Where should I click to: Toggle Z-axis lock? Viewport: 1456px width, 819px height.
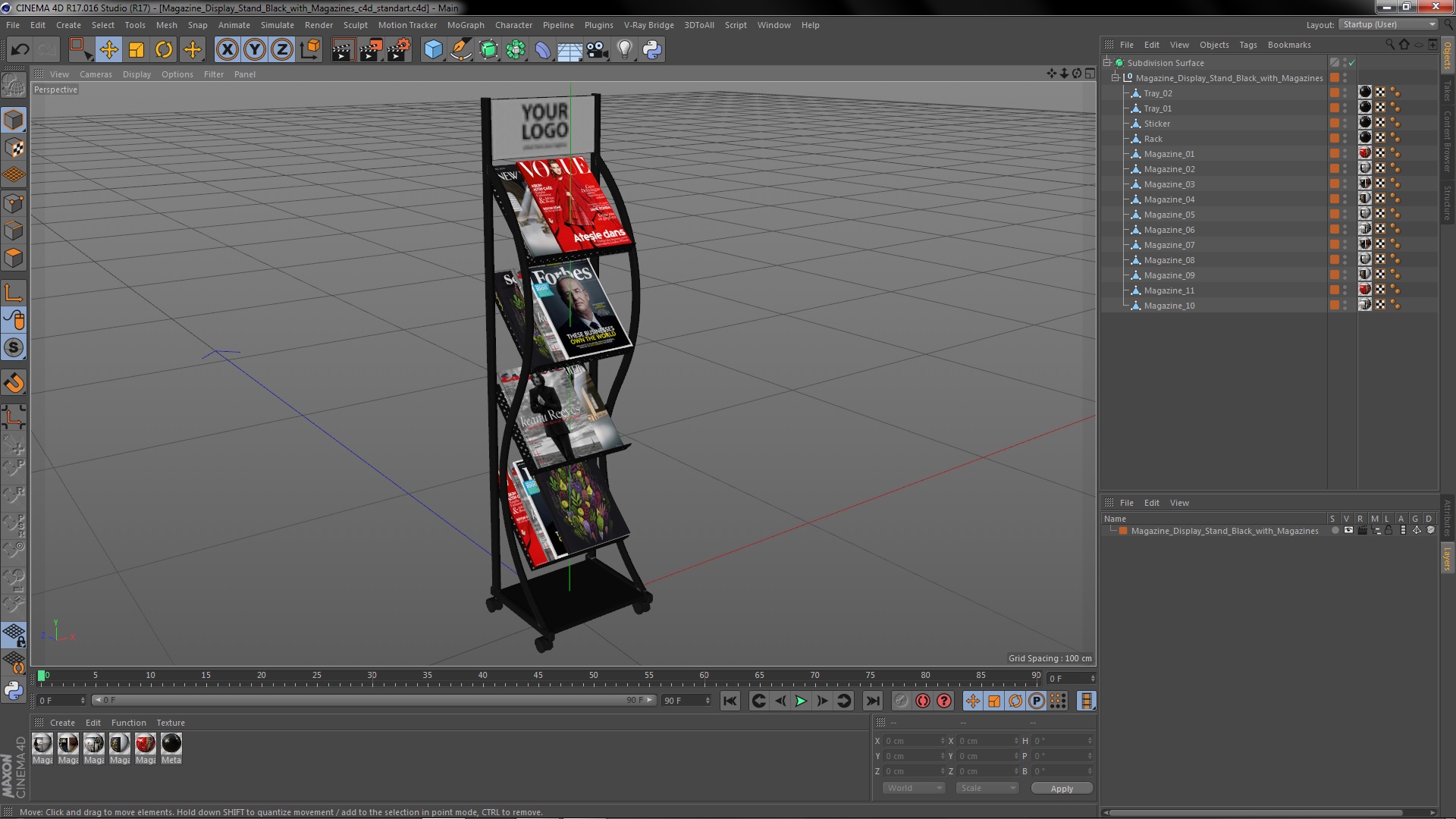click(x=282, y=50)
